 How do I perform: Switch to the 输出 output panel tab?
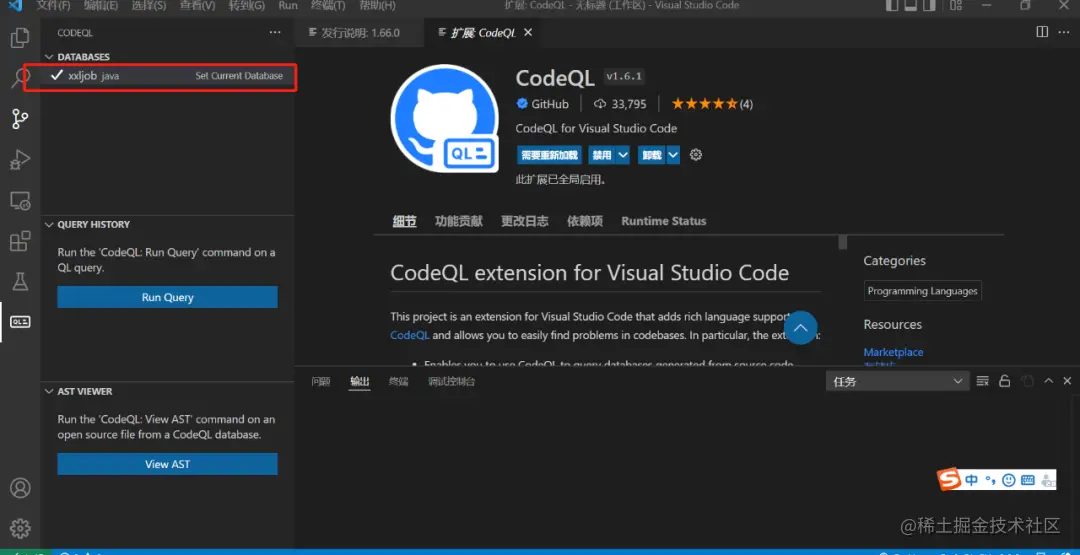coord(360,381)
